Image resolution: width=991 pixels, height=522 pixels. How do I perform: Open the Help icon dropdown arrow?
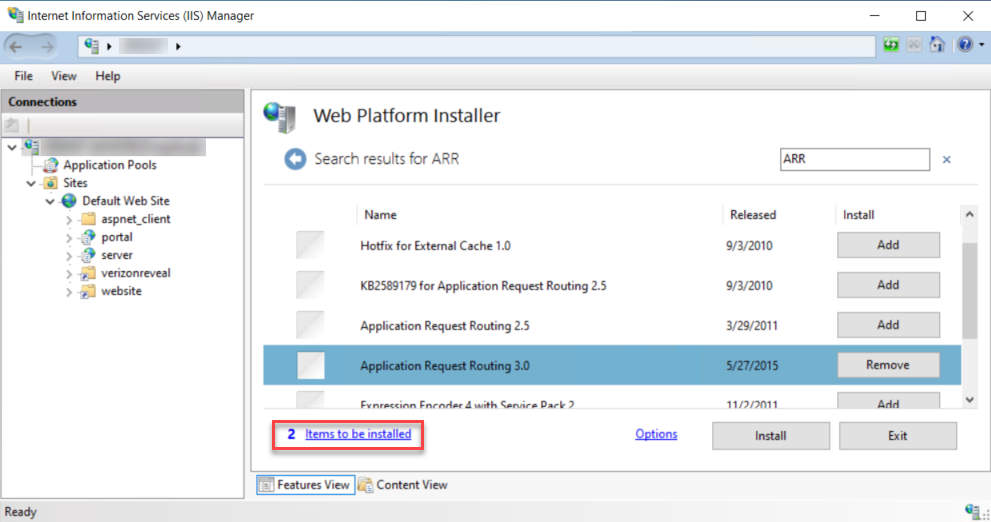(981, 45)
